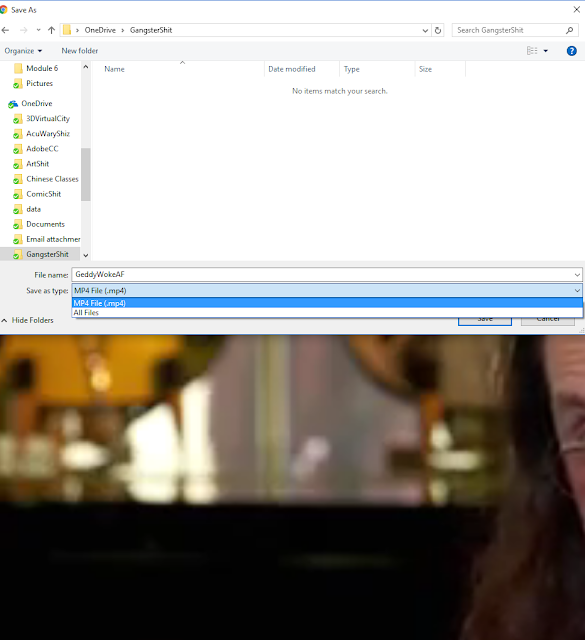Open the AdobeCC folder

[42, 149]
